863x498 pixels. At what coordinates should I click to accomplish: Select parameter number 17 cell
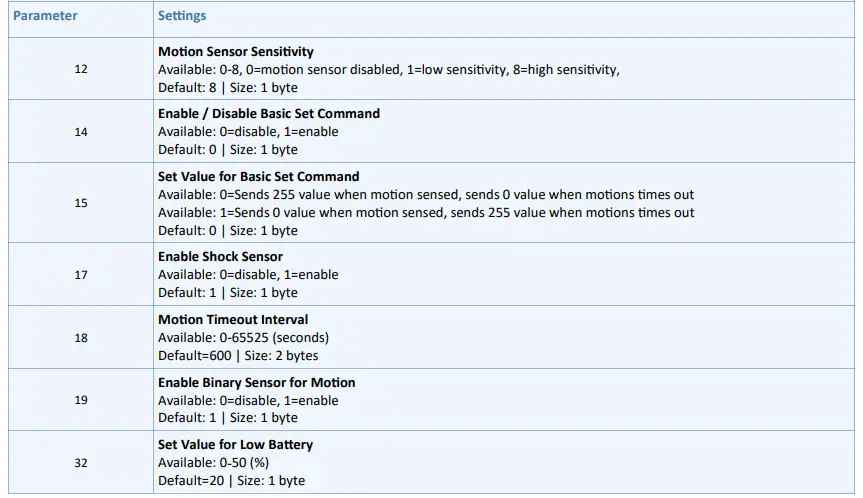tap(81, 275)
